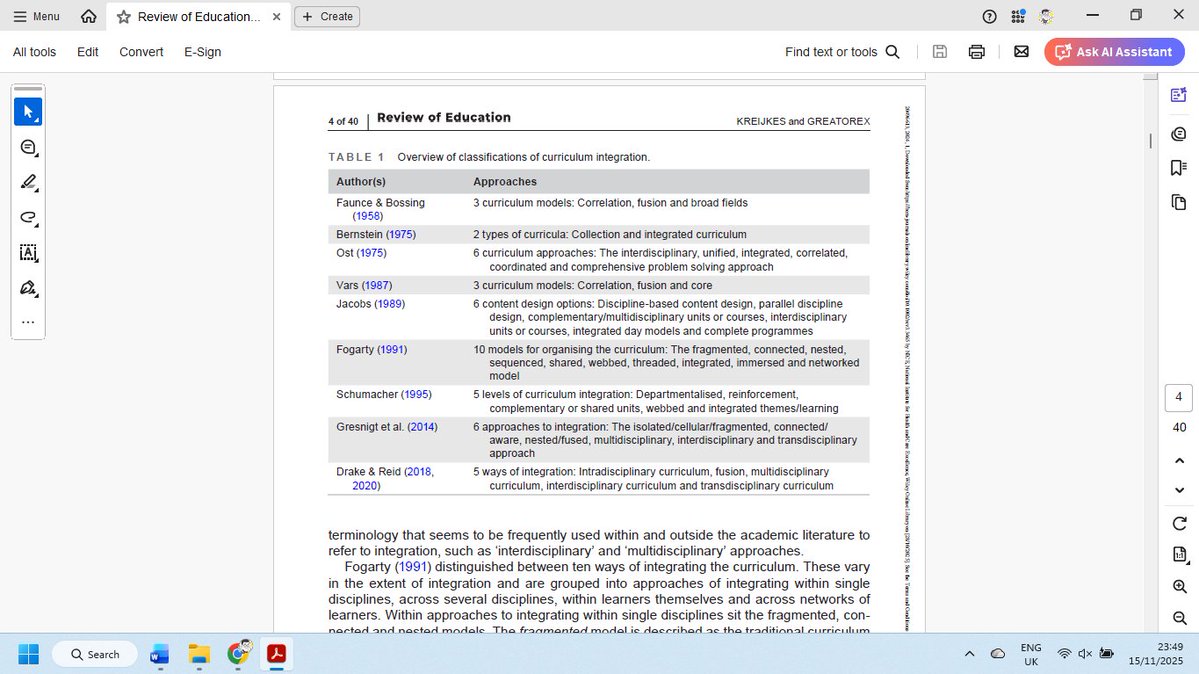Expand the Draw tool options dropdown

[x=36, y=227]
